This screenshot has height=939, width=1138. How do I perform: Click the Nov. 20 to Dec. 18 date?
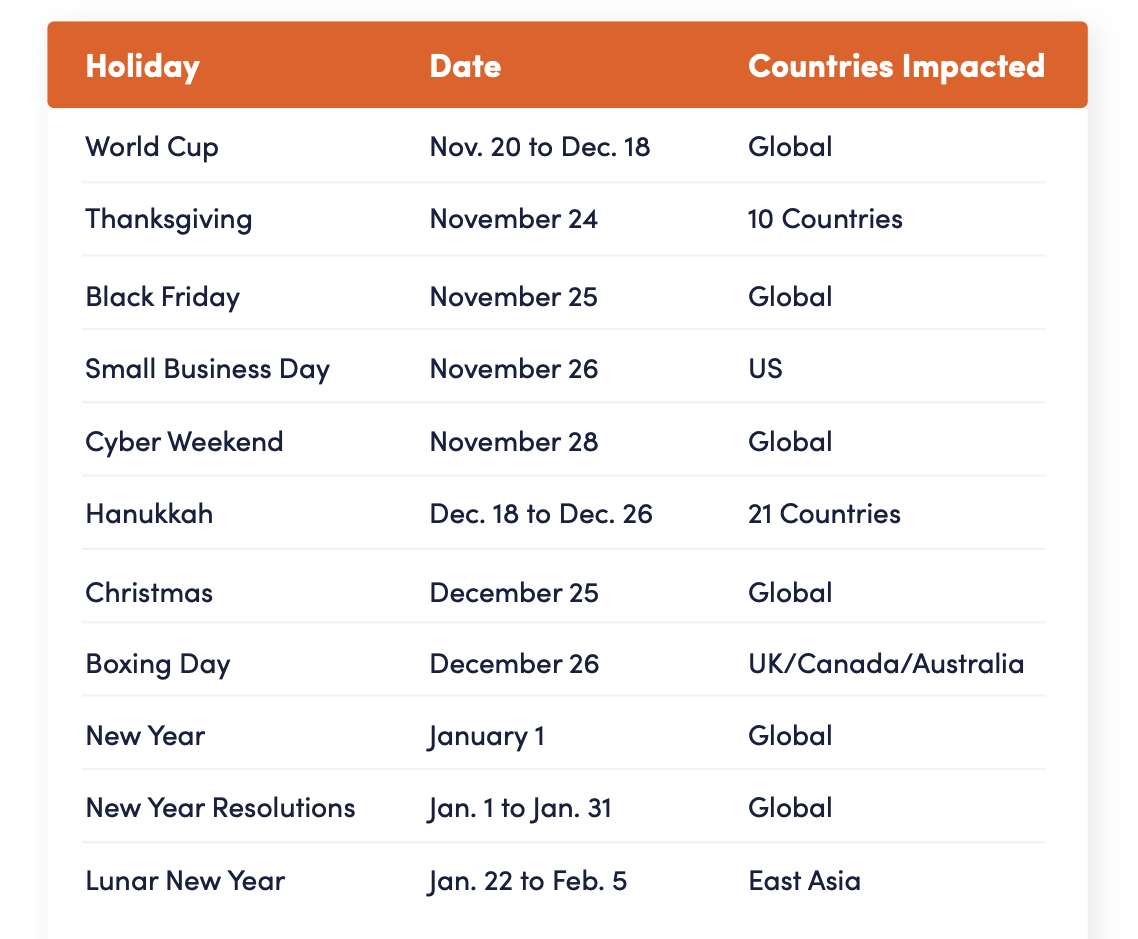540,147
